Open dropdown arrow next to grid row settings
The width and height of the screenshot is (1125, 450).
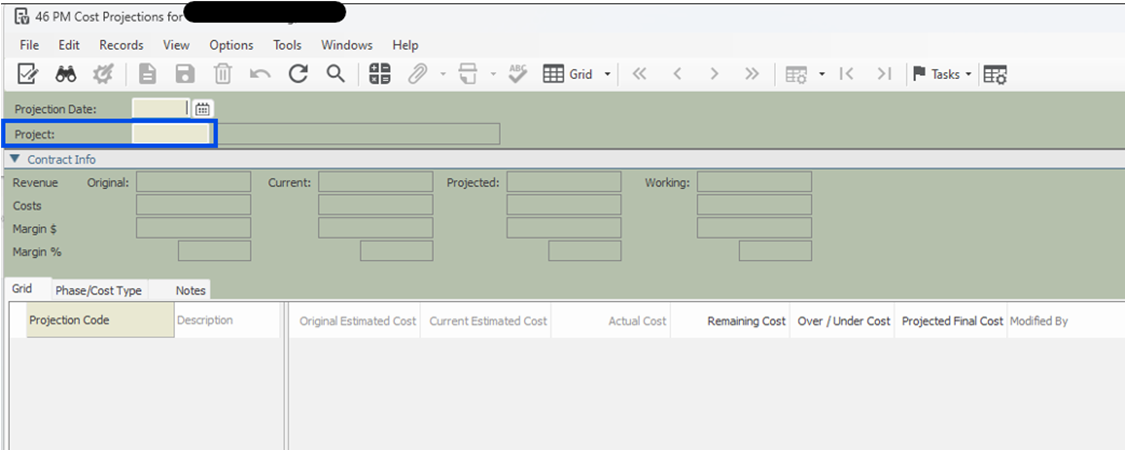(822, 75)
